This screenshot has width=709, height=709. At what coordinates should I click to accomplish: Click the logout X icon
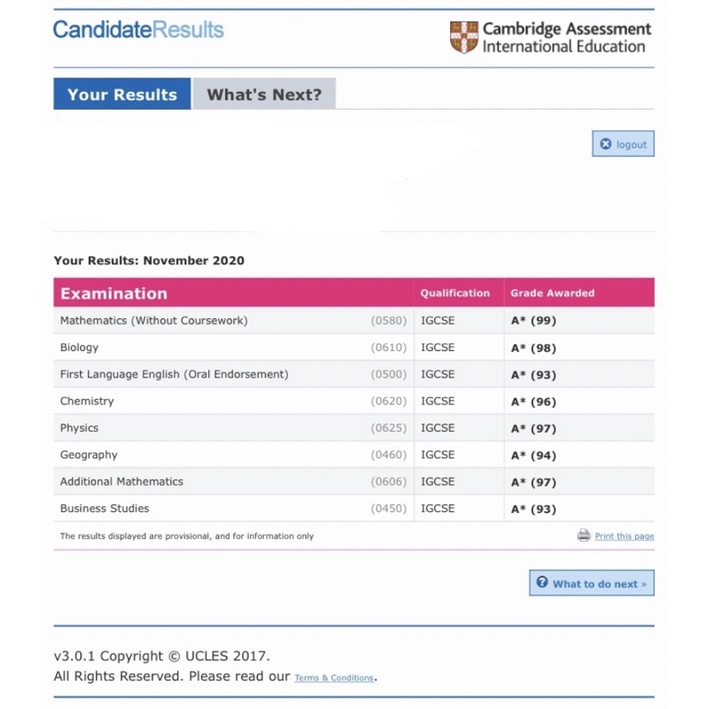pos(605,144)
